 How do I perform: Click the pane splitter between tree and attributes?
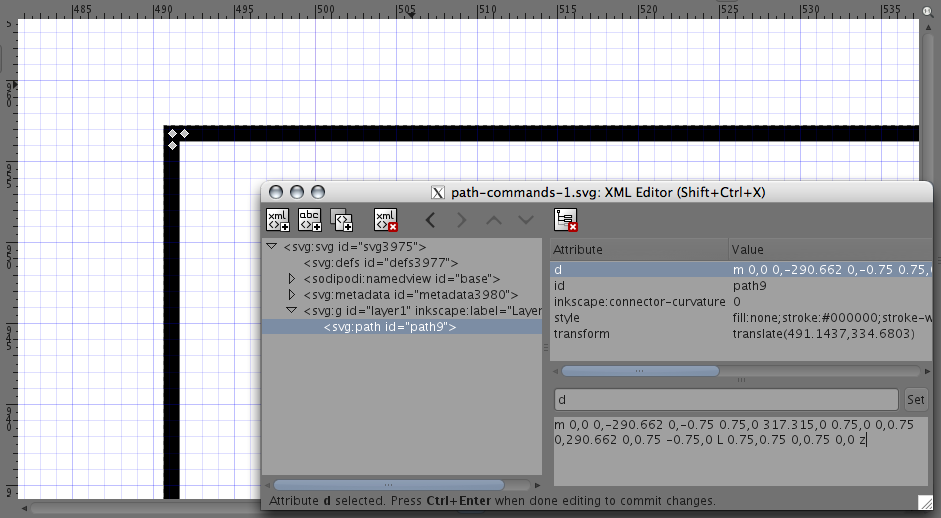pos(546,347)
